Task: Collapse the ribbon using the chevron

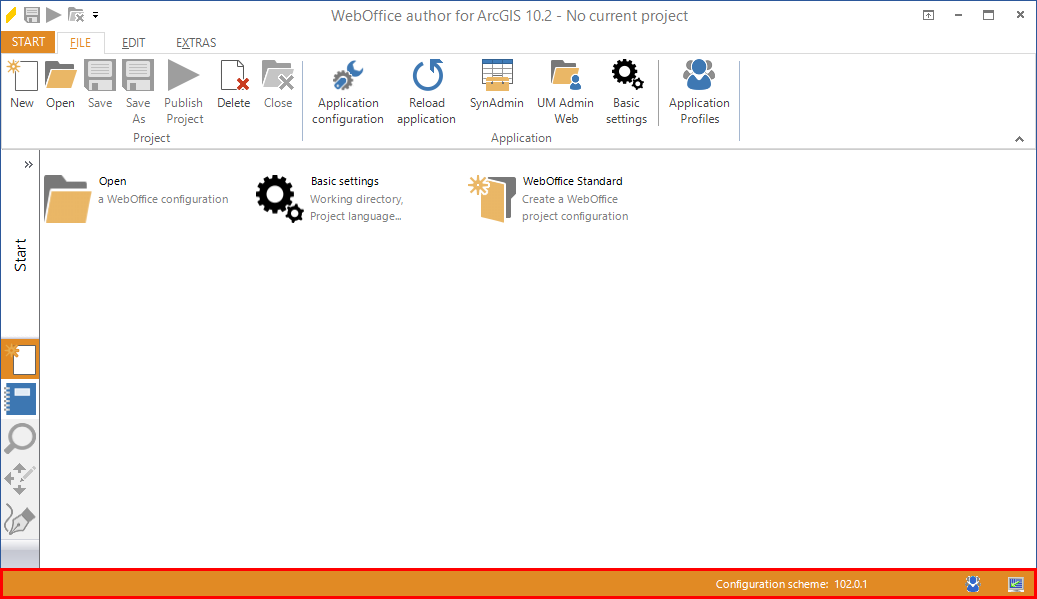Action: coord(1019,139)
